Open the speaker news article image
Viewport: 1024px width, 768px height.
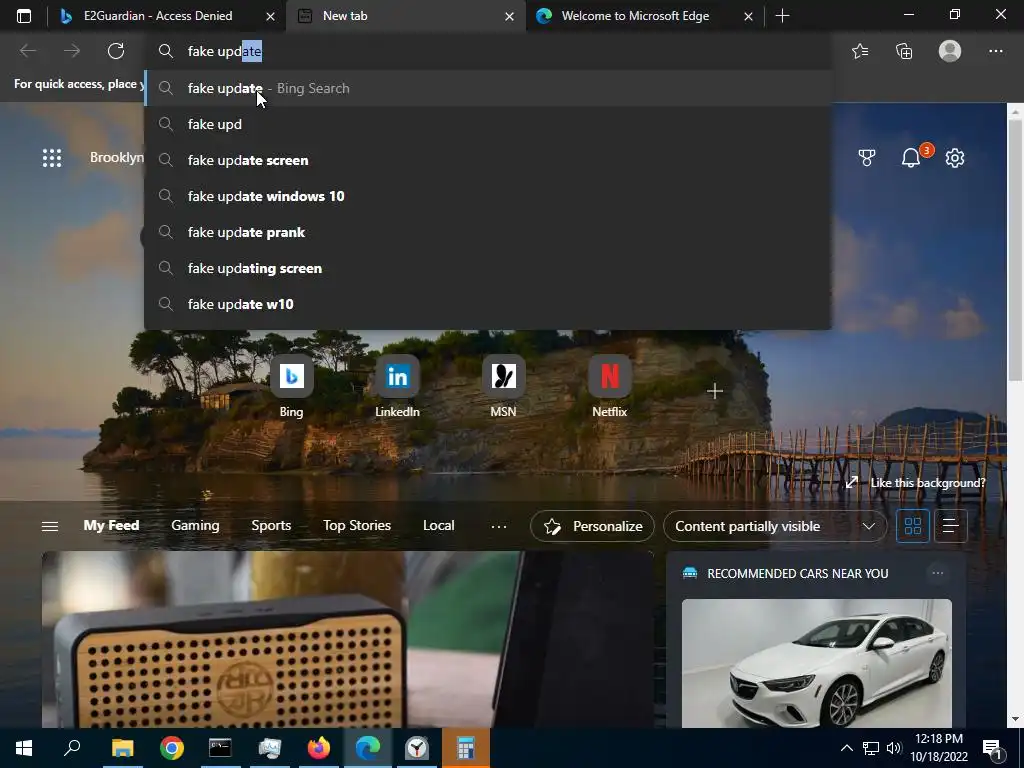point(347,639)
